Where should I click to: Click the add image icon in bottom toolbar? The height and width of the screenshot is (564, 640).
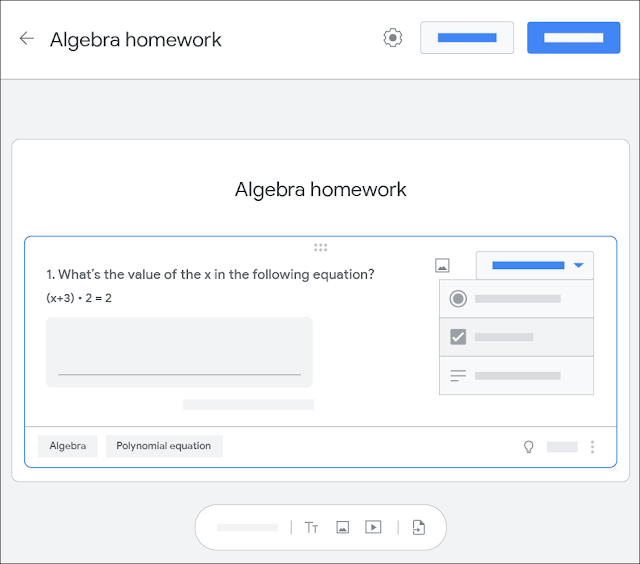click(342, 527)
